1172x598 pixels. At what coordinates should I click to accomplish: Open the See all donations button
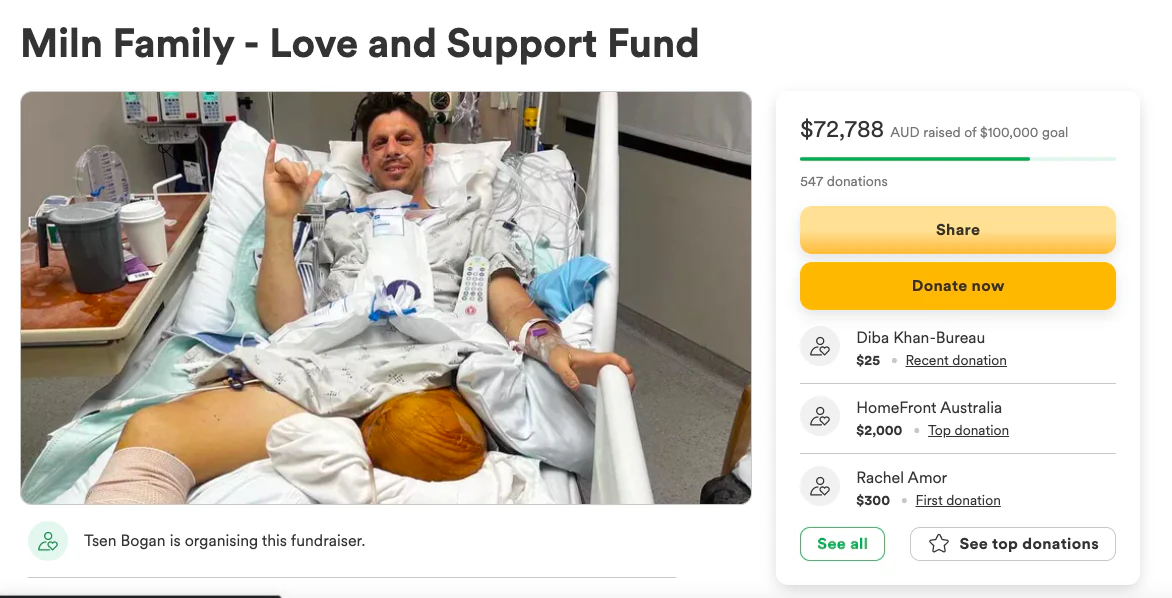842,544
